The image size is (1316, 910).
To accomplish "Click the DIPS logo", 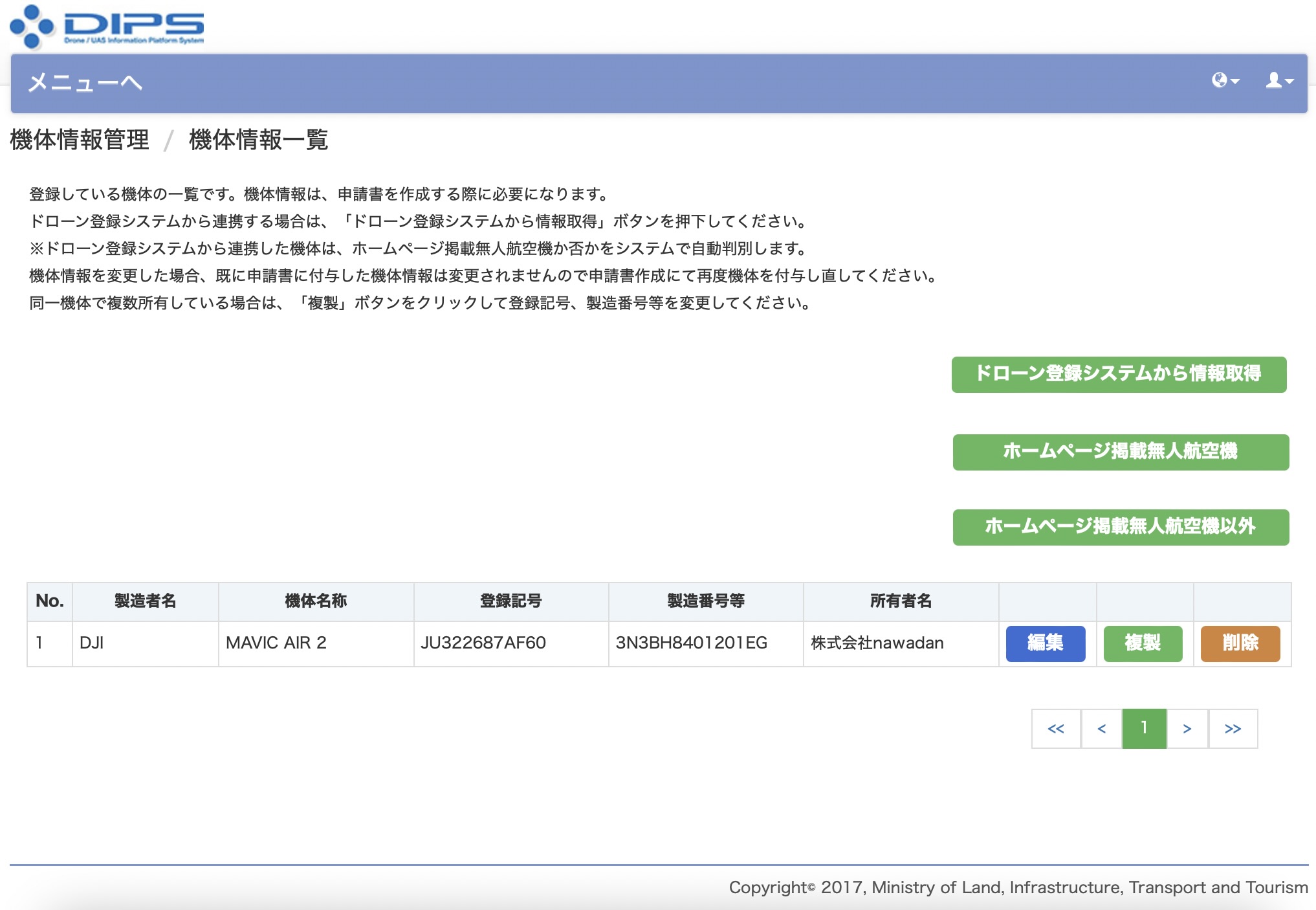I will (107, 27).
